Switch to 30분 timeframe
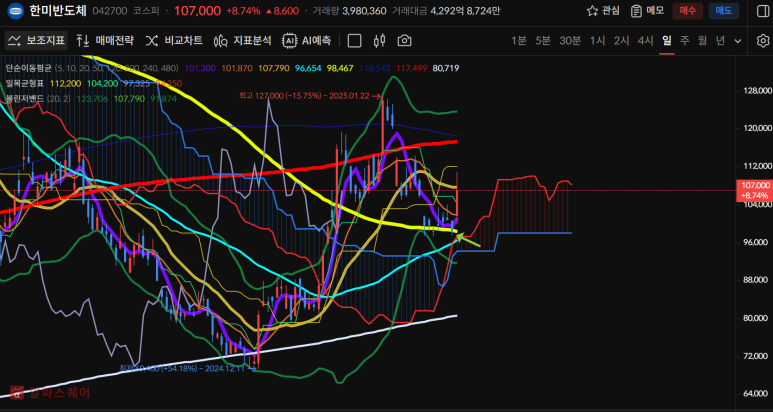 point(570,40)
